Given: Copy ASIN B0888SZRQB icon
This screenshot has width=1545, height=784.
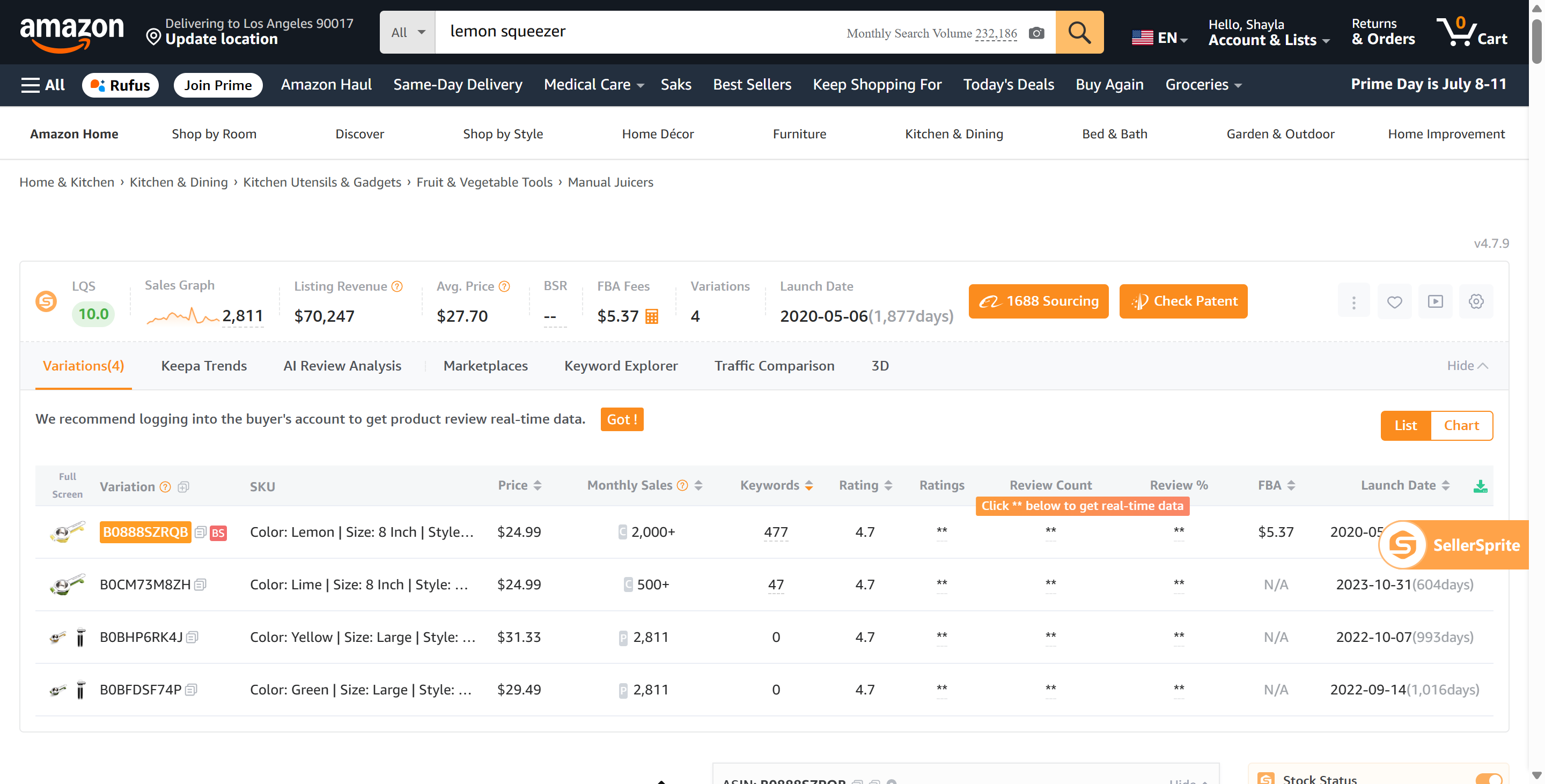Looking at the screenshot, I should [201, 532].
